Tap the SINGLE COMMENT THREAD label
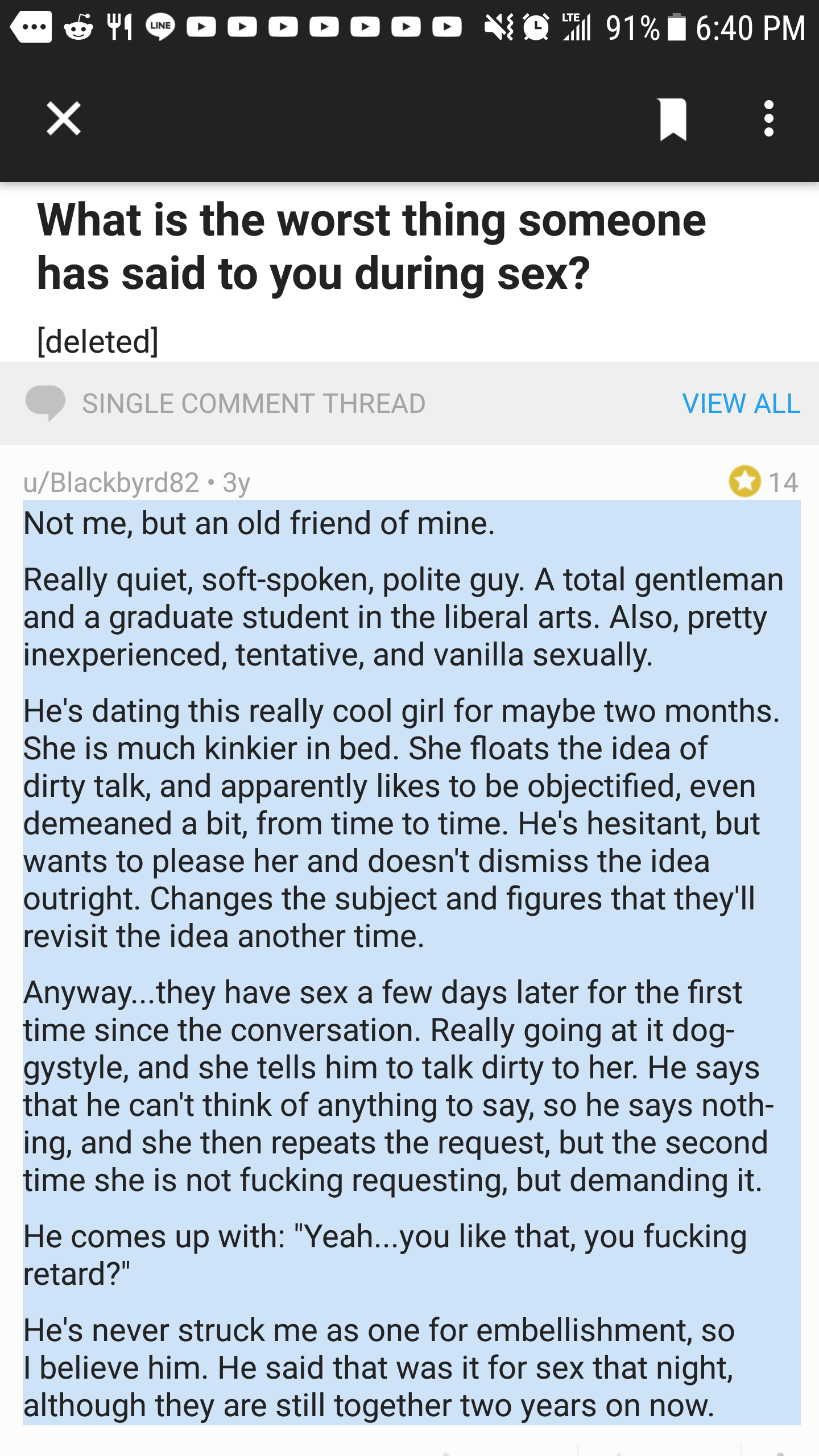The height and width of the screenshot is (1456, 819). [x=254, y=403]
